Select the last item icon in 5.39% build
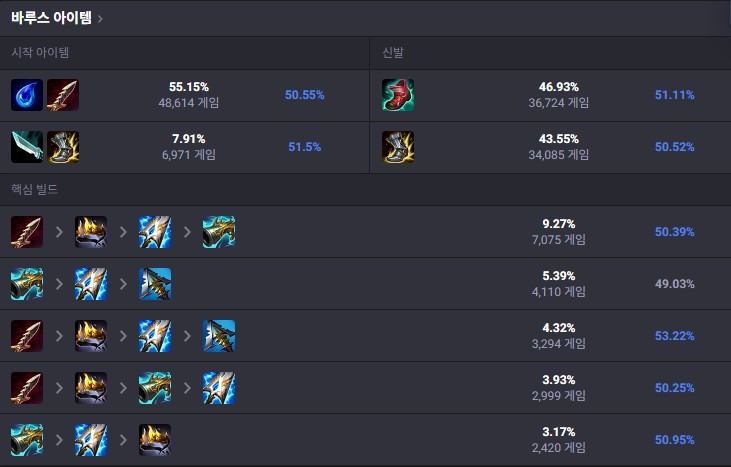This screenshot has height=467, width=731. (x=155, y=284)
